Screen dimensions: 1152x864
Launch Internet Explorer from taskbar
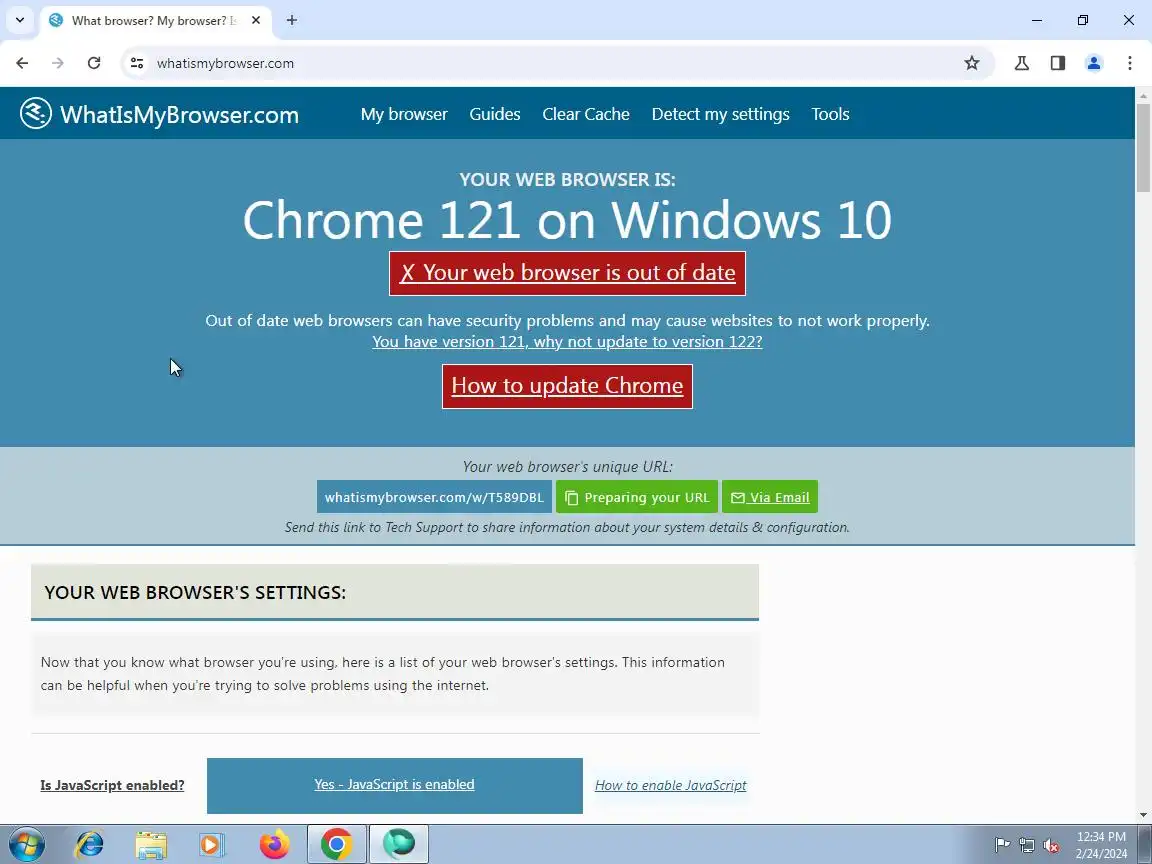[x=90, y=845]
